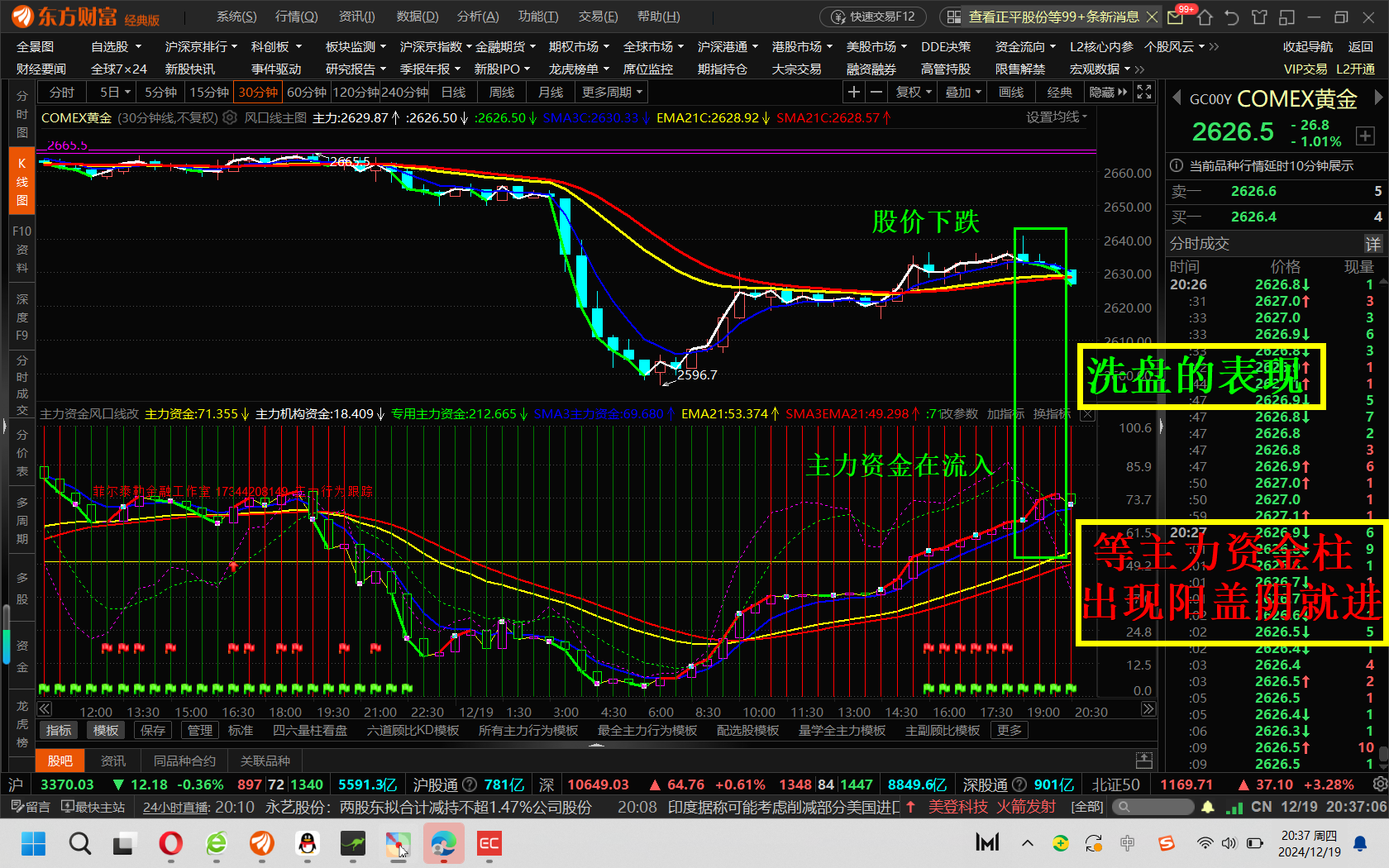Zoom out chart with minus icon

[x=876, y=92]
